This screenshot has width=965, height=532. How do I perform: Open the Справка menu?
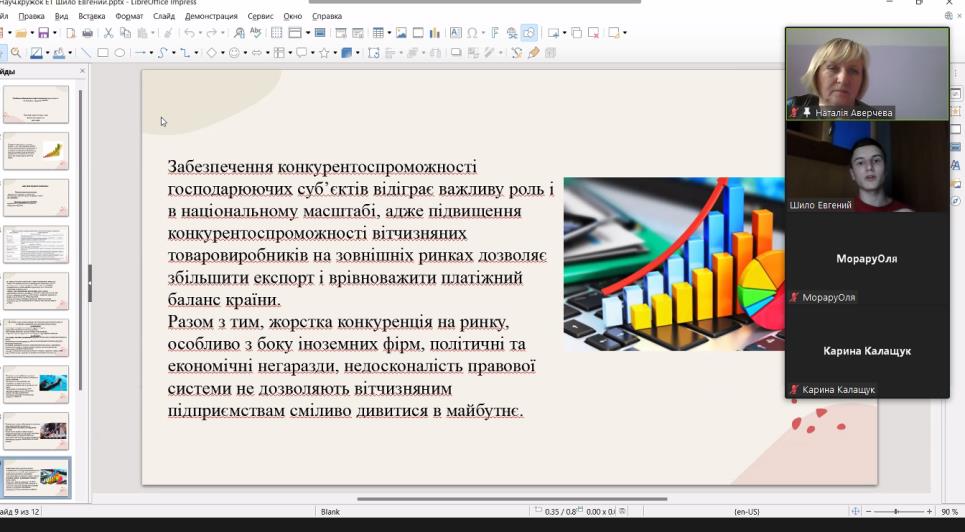pyautogui.click(x=327, y=16)
